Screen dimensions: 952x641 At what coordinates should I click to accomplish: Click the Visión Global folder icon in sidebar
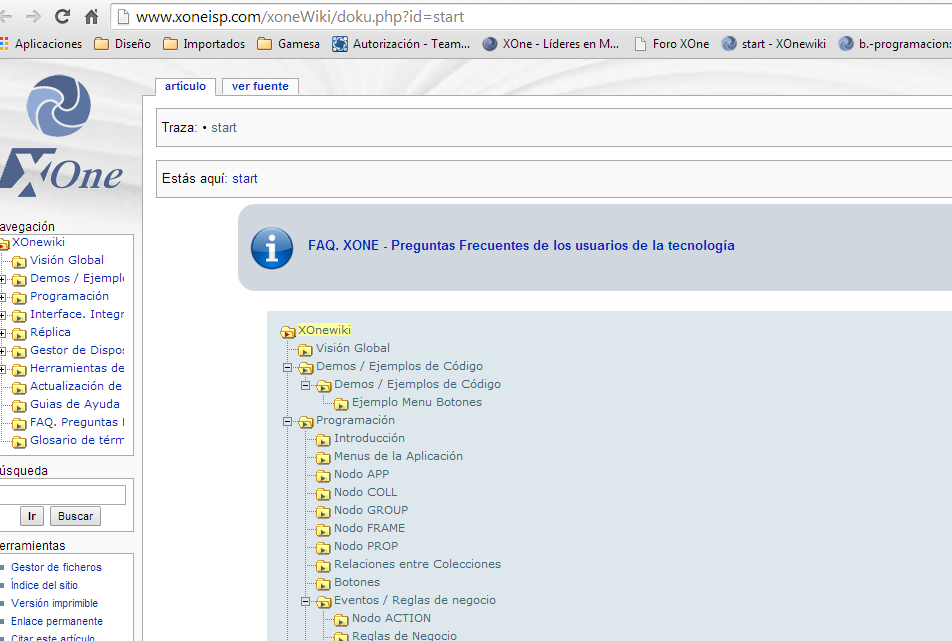click(x=19, y=262)
